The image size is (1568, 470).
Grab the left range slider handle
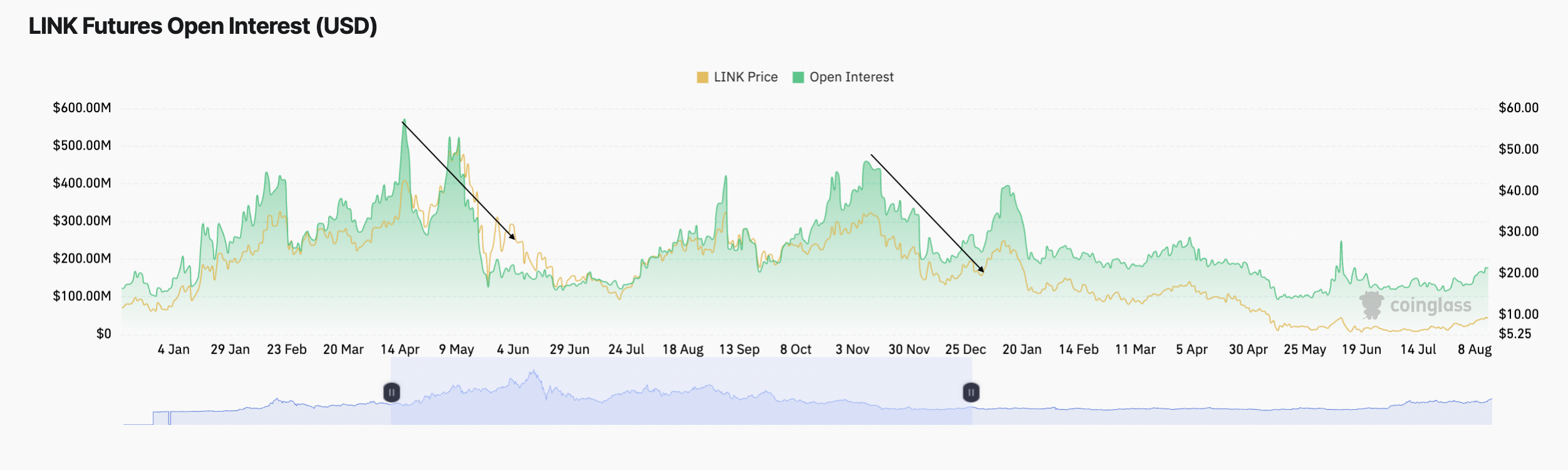[391, 393]
